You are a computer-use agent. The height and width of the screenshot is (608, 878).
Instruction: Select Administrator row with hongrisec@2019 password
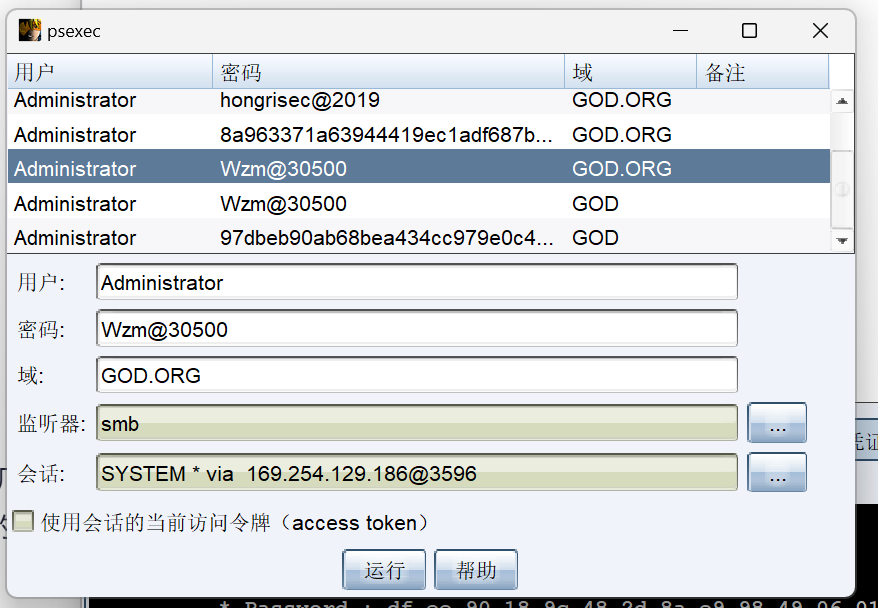(x=300, y=101)
